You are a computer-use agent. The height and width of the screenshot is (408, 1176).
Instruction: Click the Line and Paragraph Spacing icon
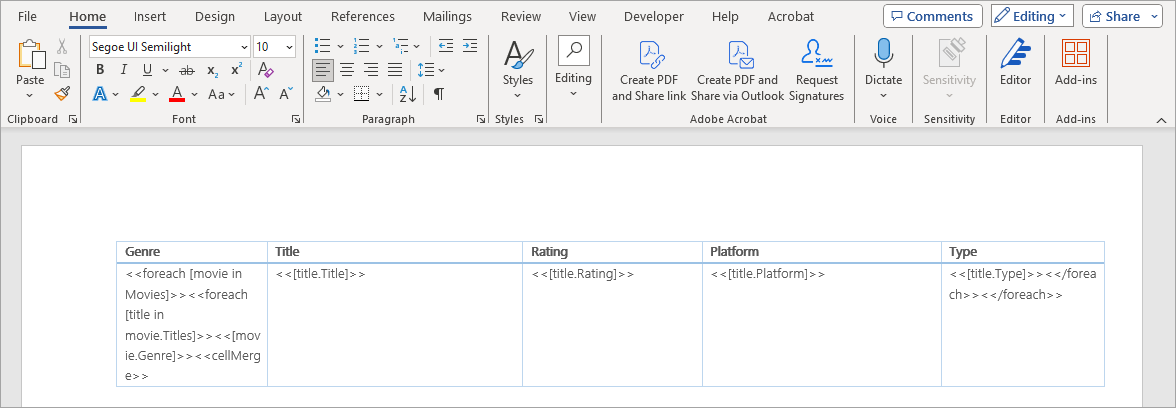point(426,70)
